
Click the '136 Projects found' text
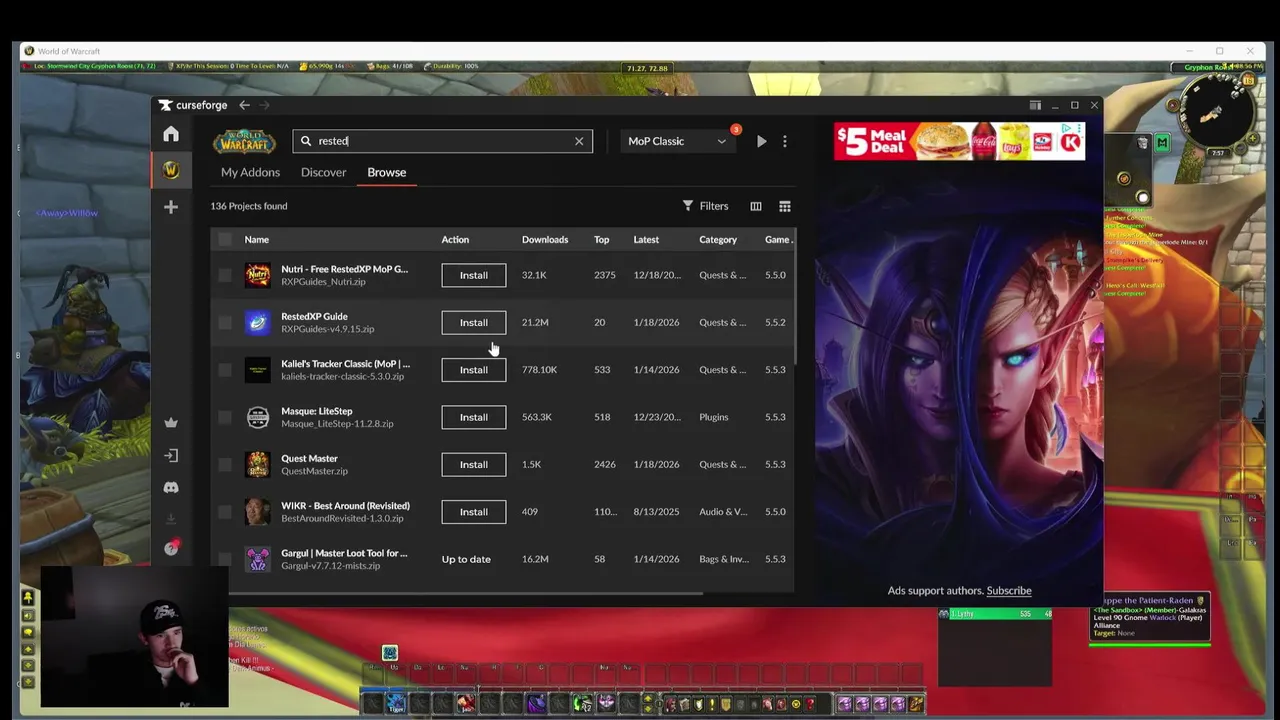coord(249,206)
